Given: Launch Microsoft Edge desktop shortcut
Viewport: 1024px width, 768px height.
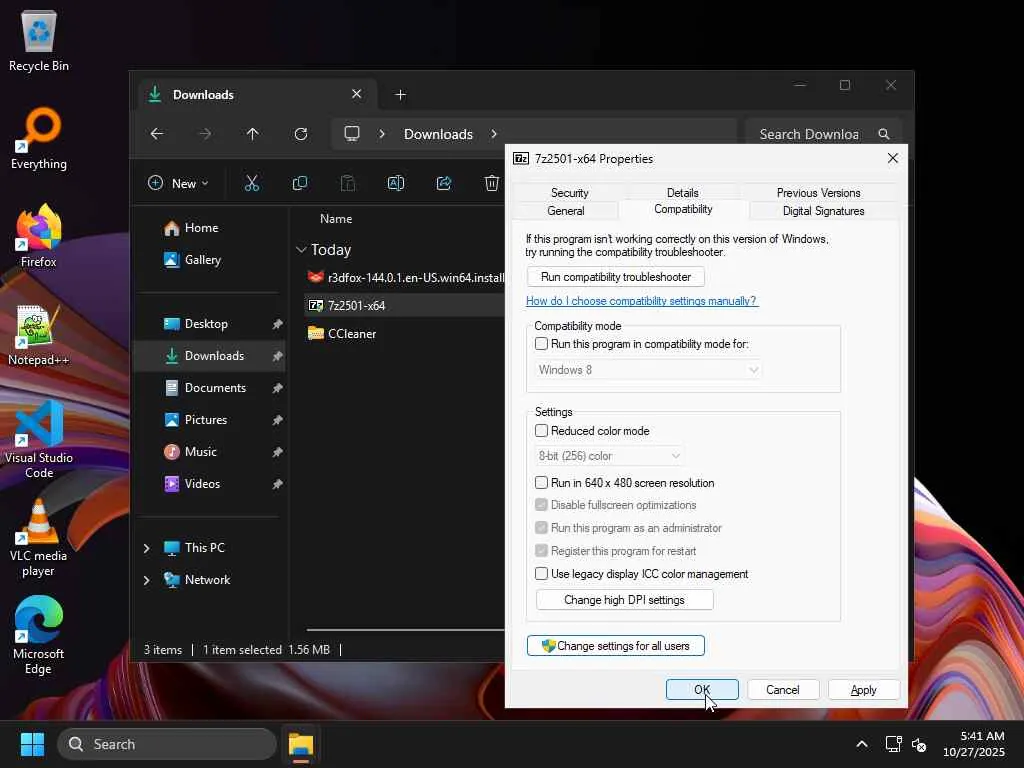Looking at the screenshot, I should click(x=39, y=635).
